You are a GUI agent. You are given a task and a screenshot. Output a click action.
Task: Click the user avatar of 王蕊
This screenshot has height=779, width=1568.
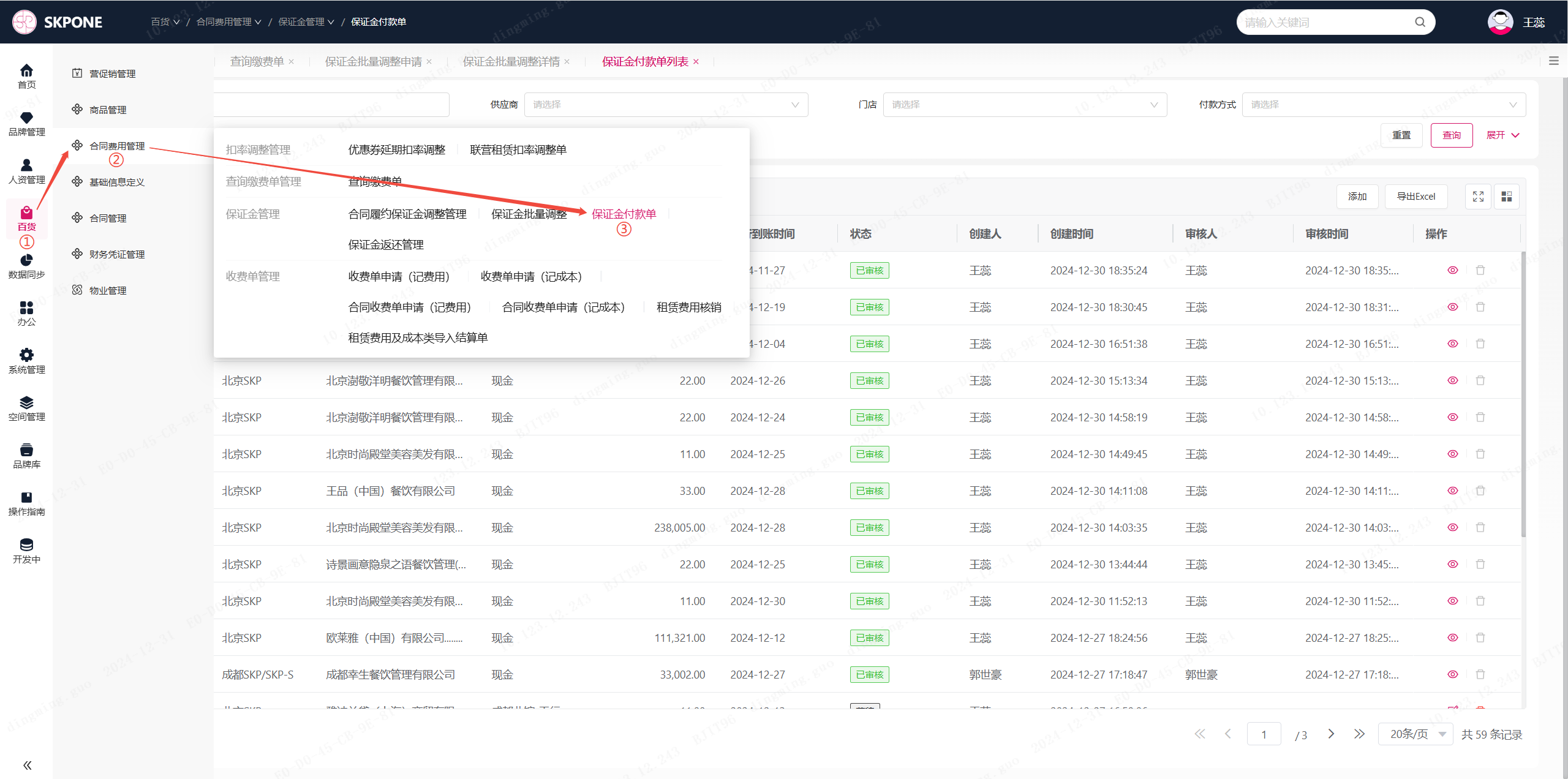tap(1500, 22)
